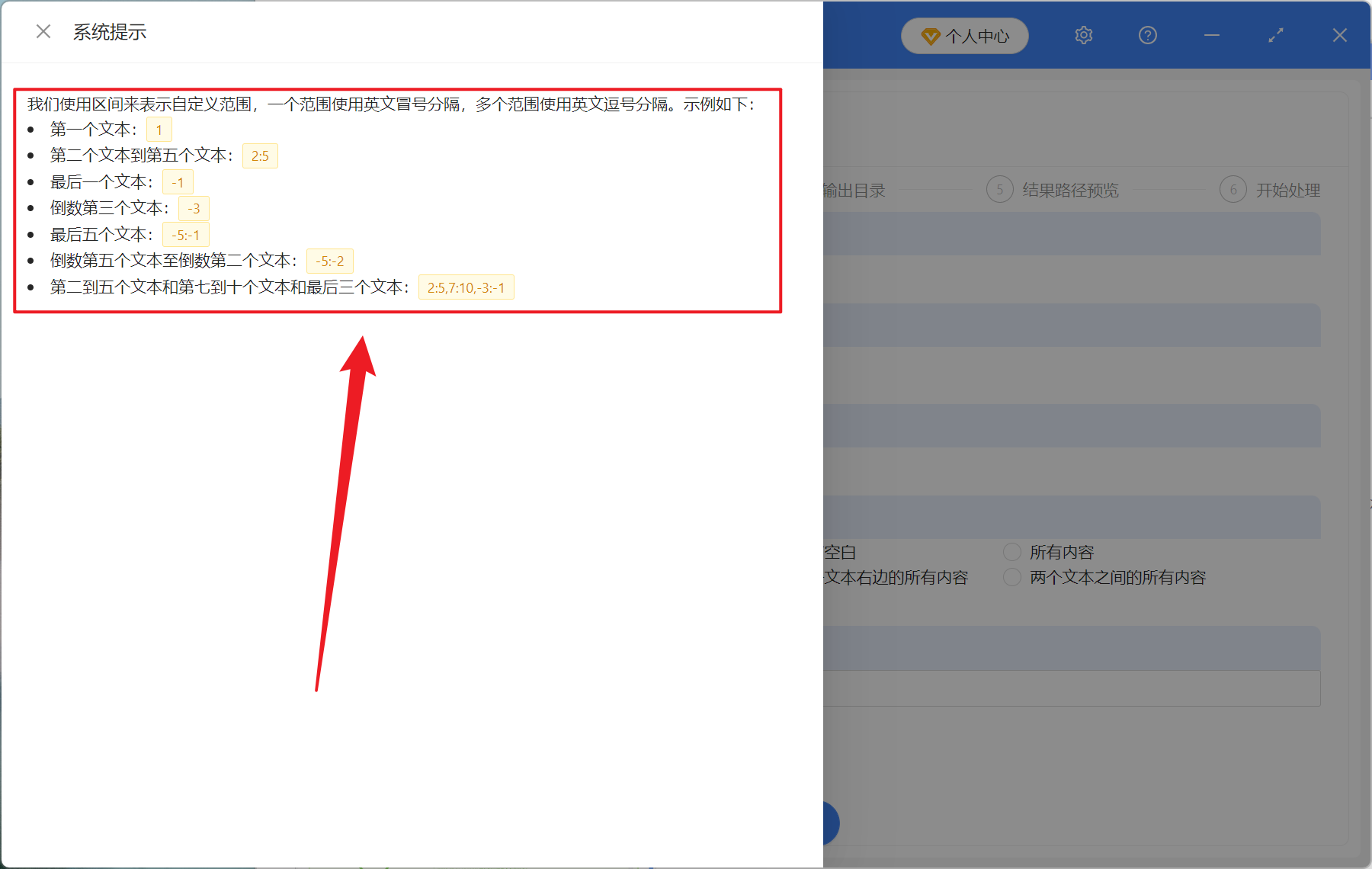Screen dimensions: 1372x869
Task: Select the yellow "-1" range tag
Action: point(178,181)
